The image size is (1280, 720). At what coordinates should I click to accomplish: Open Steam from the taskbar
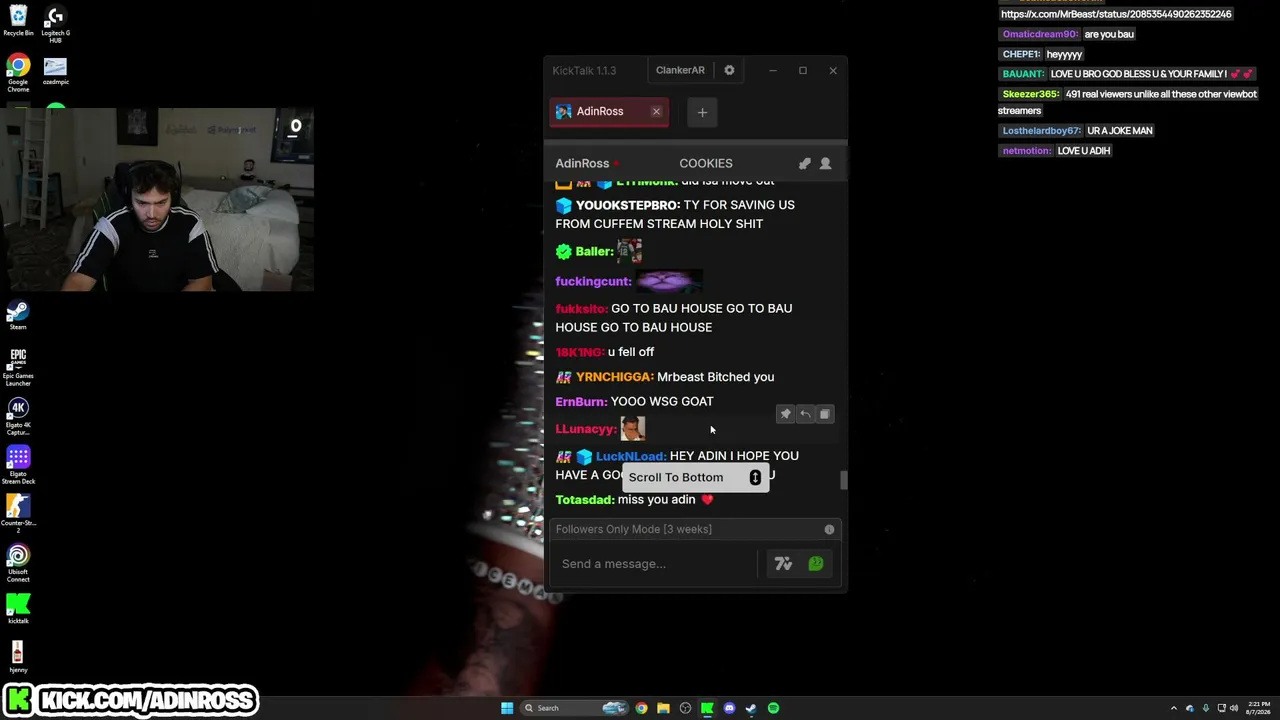click(x=751, y=708)
